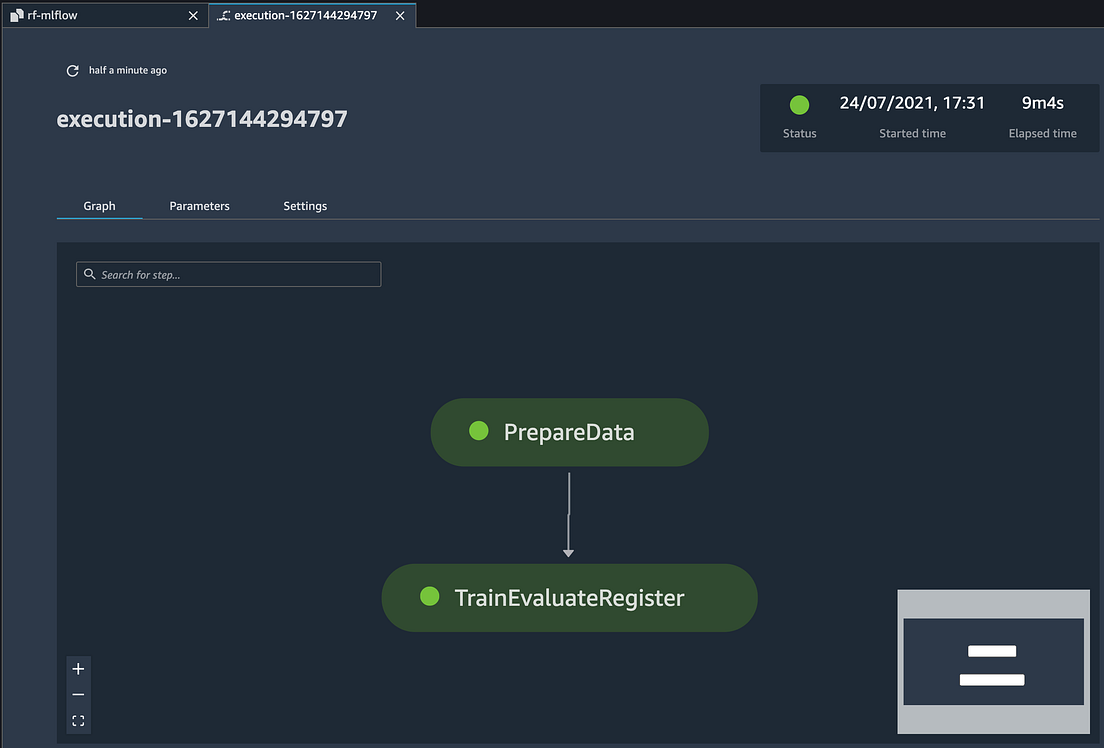Click the minimap viewport rectangle
The height and width of the screenshot is (748, 1104).
[992, 661]
